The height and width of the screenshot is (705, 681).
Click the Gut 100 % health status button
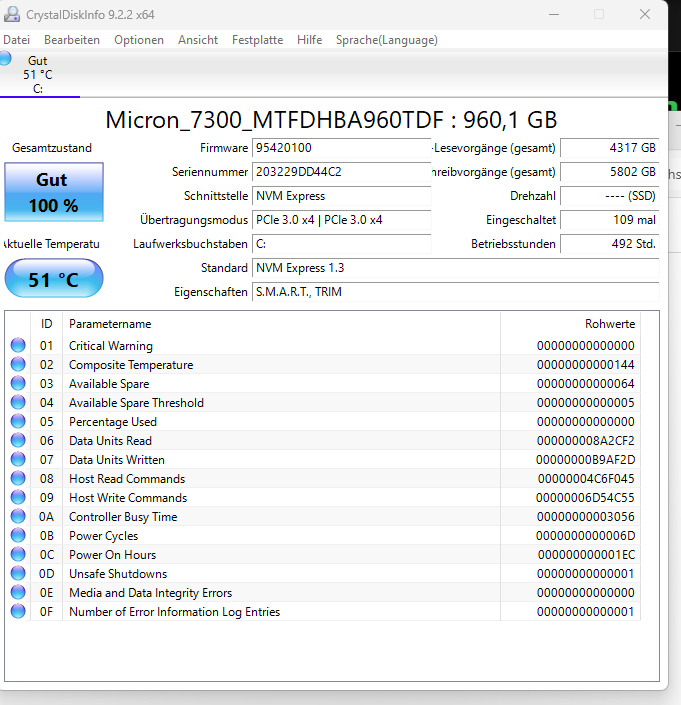(x=54, y=192)
